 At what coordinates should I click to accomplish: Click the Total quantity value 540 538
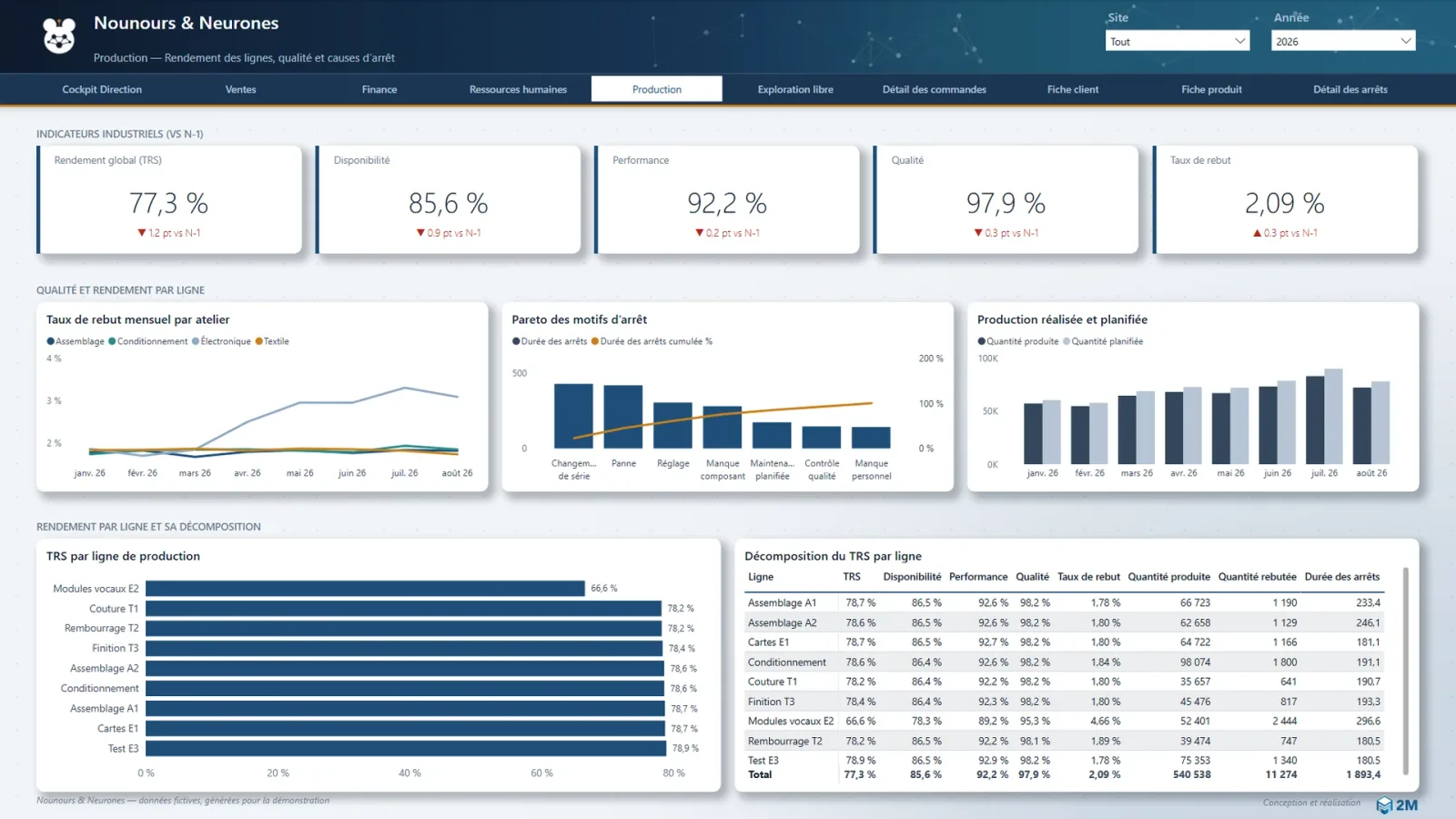coord(1191,774)
